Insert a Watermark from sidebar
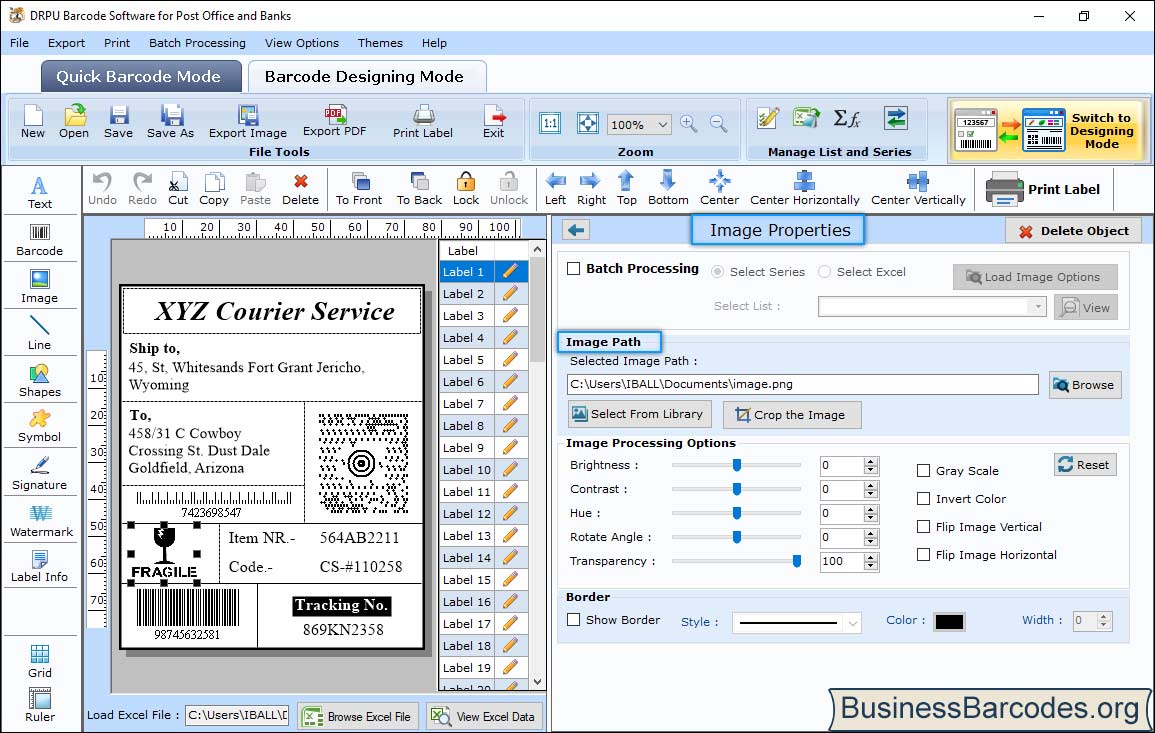 tap(41, 521)
